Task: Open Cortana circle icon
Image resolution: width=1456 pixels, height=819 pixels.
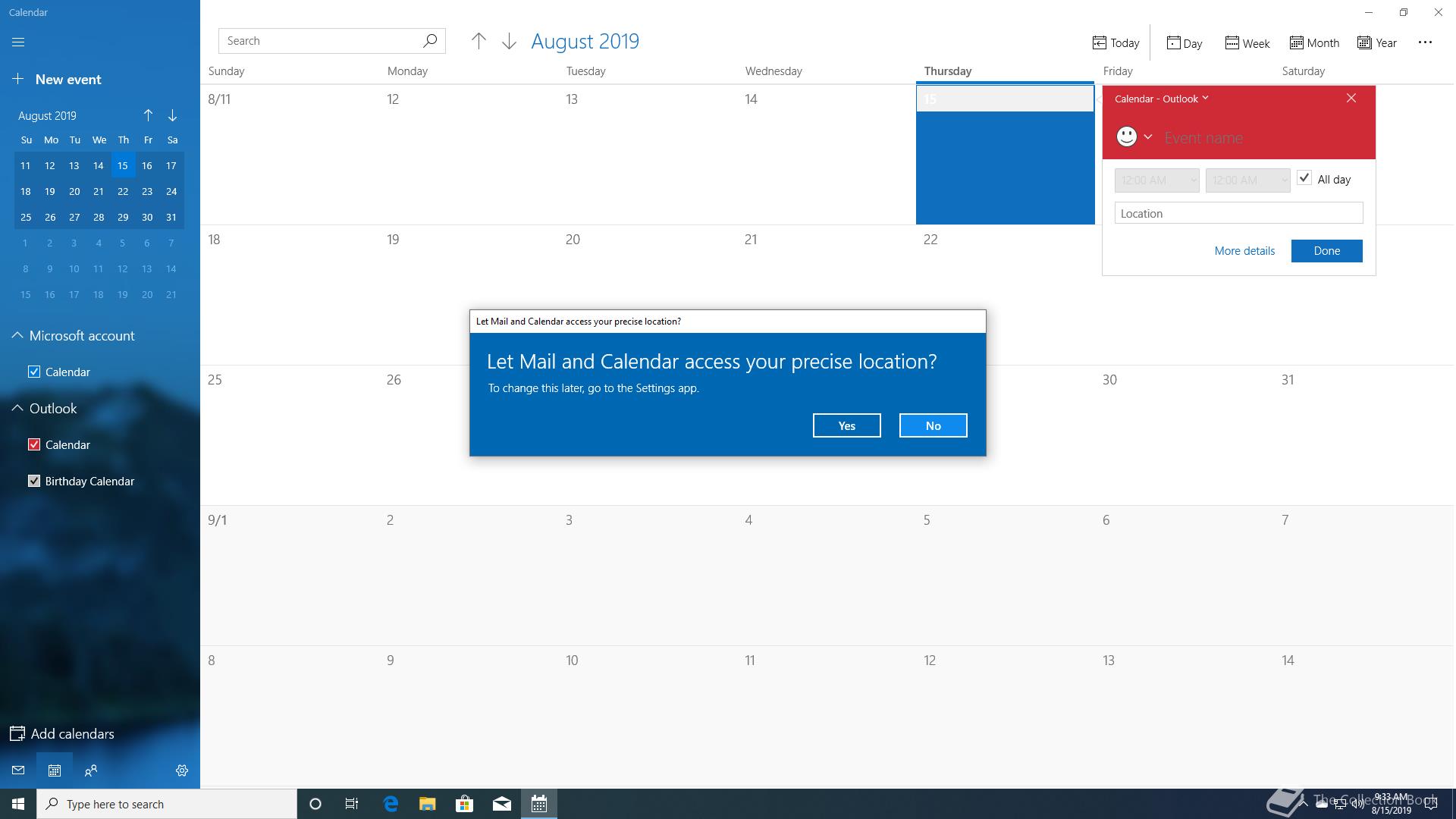Action: click(315, 804)
